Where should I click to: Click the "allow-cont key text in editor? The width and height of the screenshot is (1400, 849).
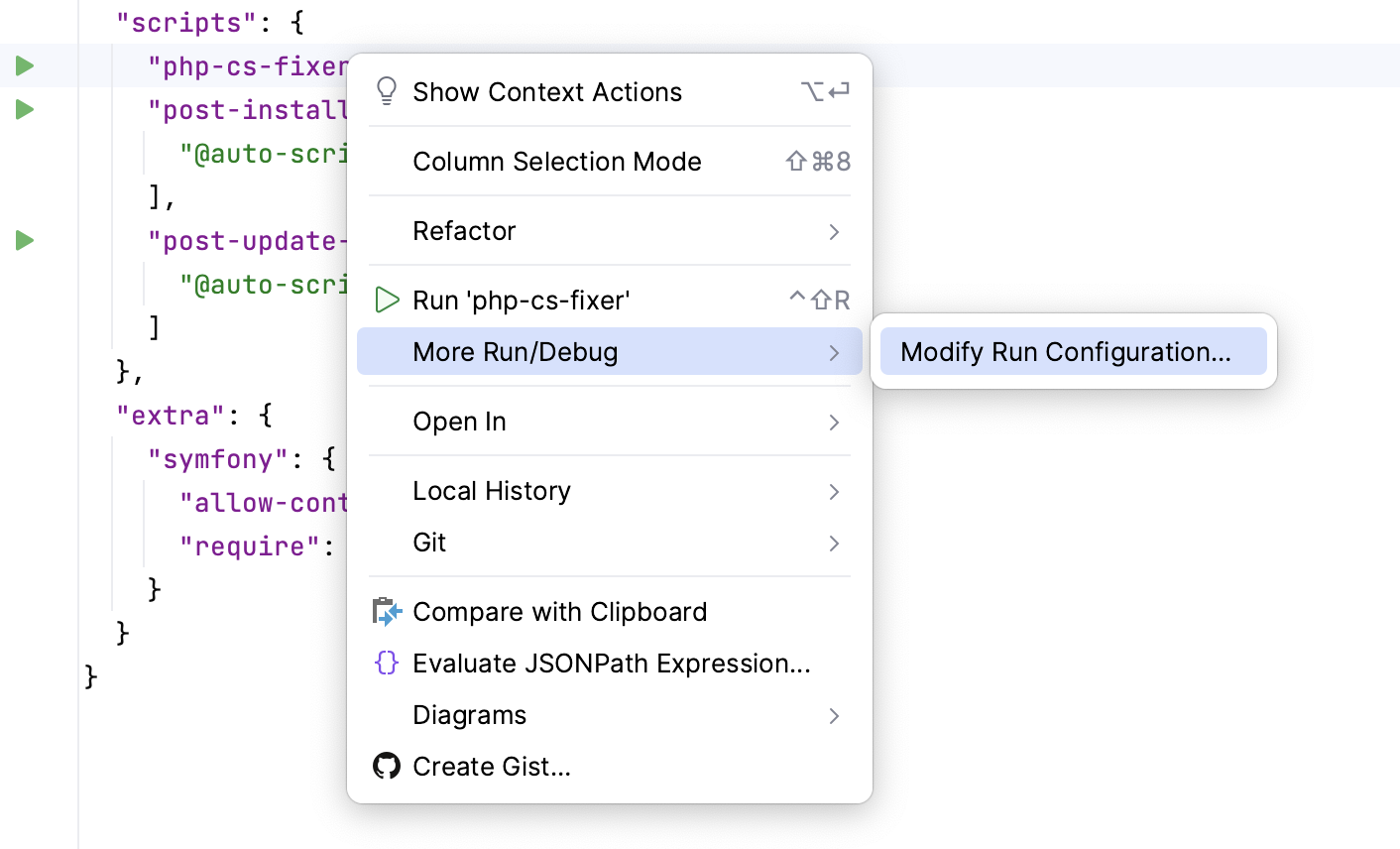click(x=264, y=502)
